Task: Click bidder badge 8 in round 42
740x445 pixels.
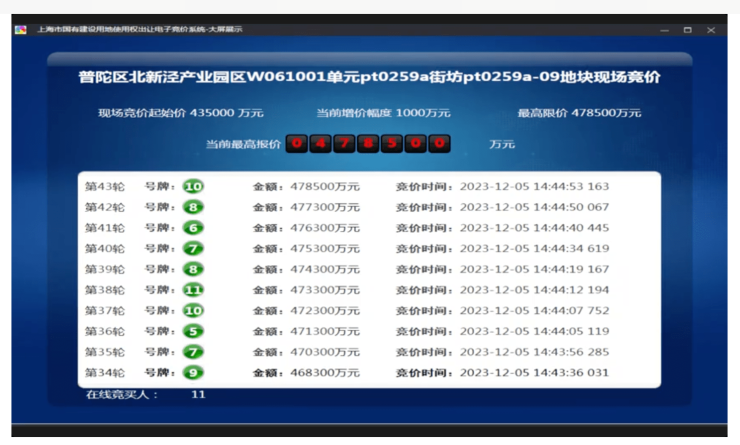Action: [x=193, y=208]
